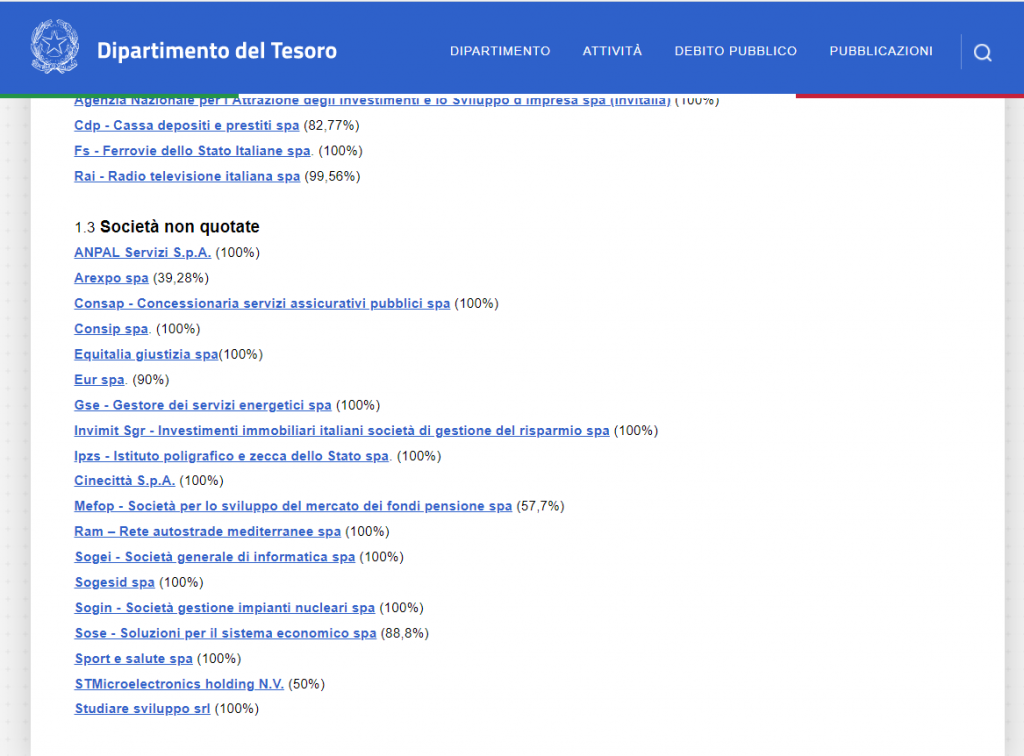Follow the Sport e salute spa link
The width and height of the screenshot is (1024, 756).
[134, 659]
